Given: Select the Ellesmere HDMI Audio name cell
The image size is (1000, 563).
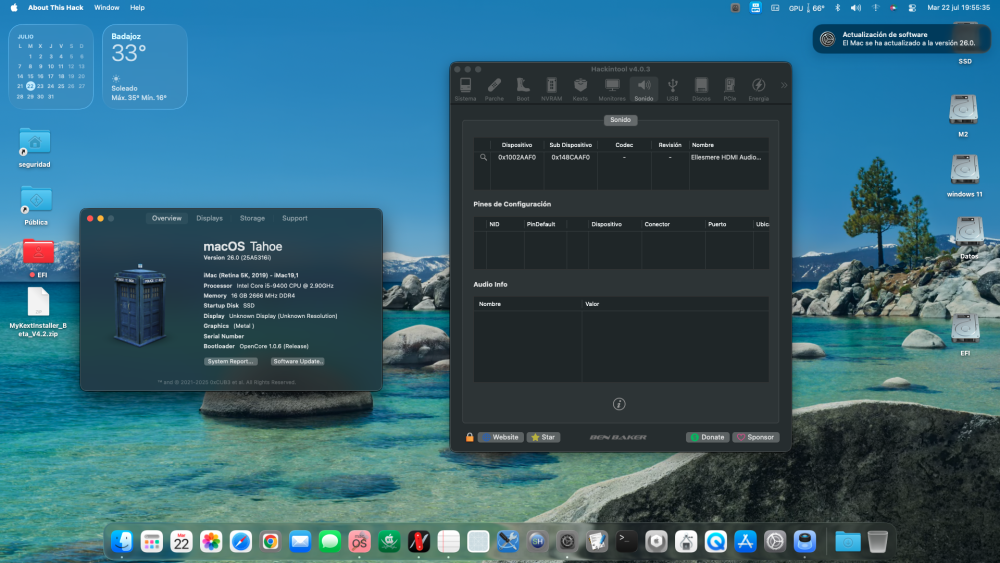Looking at the screenshot, I should [x=726, y=157].
